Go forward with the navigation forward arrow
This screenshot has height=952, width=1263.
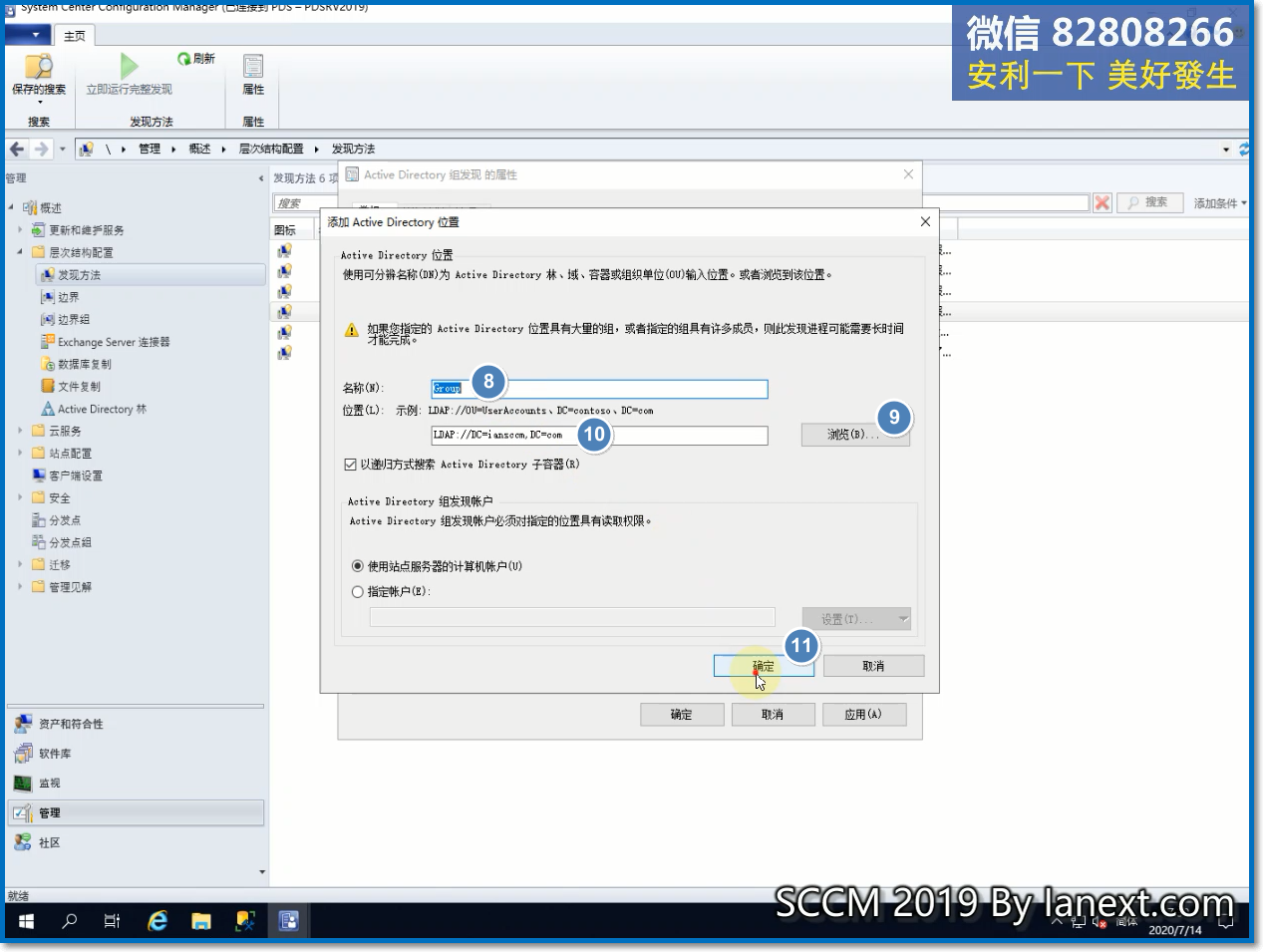point(41,150)
